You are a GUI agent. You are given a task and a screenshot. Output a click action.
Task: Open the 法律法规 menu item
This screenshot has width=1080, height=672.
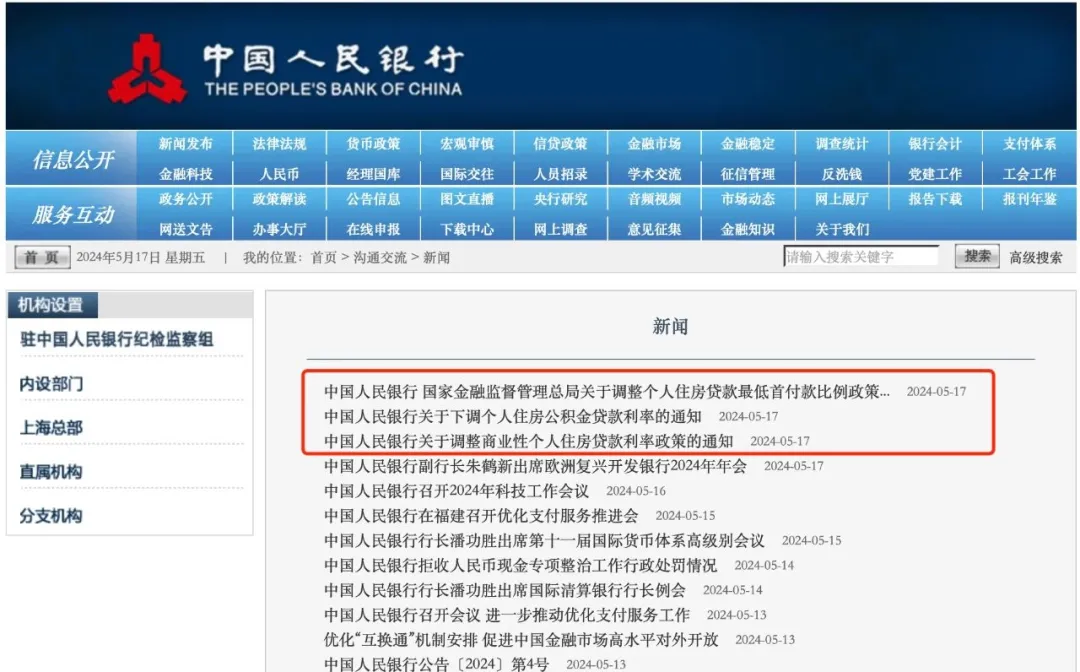(x=279, y=144)
